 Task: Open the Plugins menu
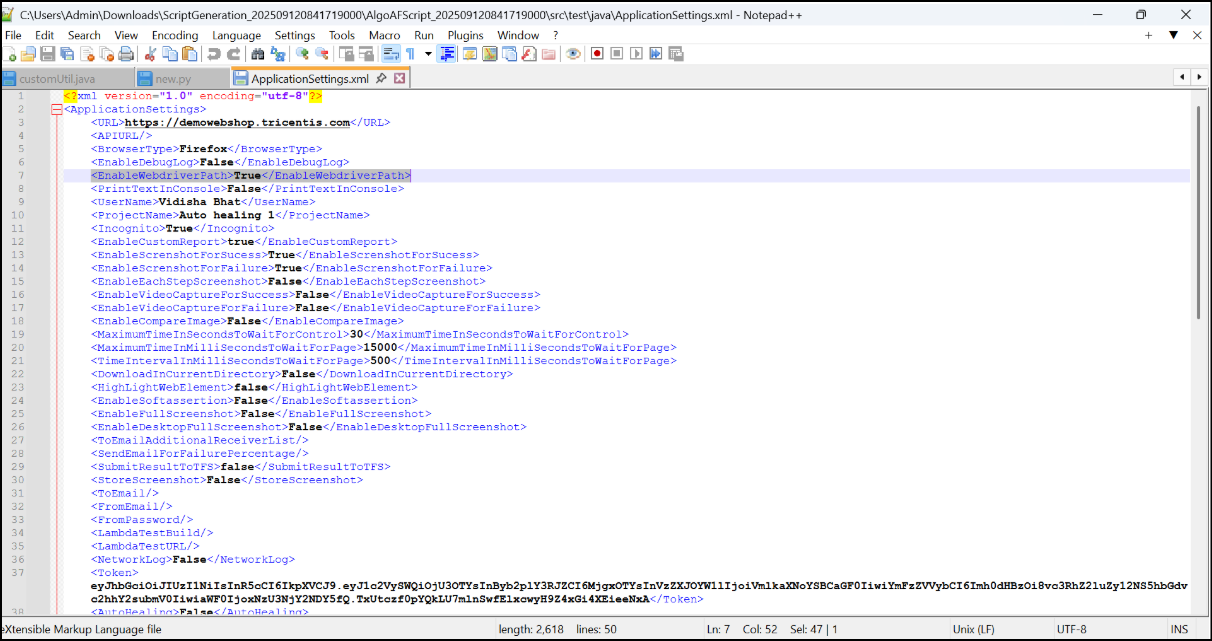click(x=465, y=35)
